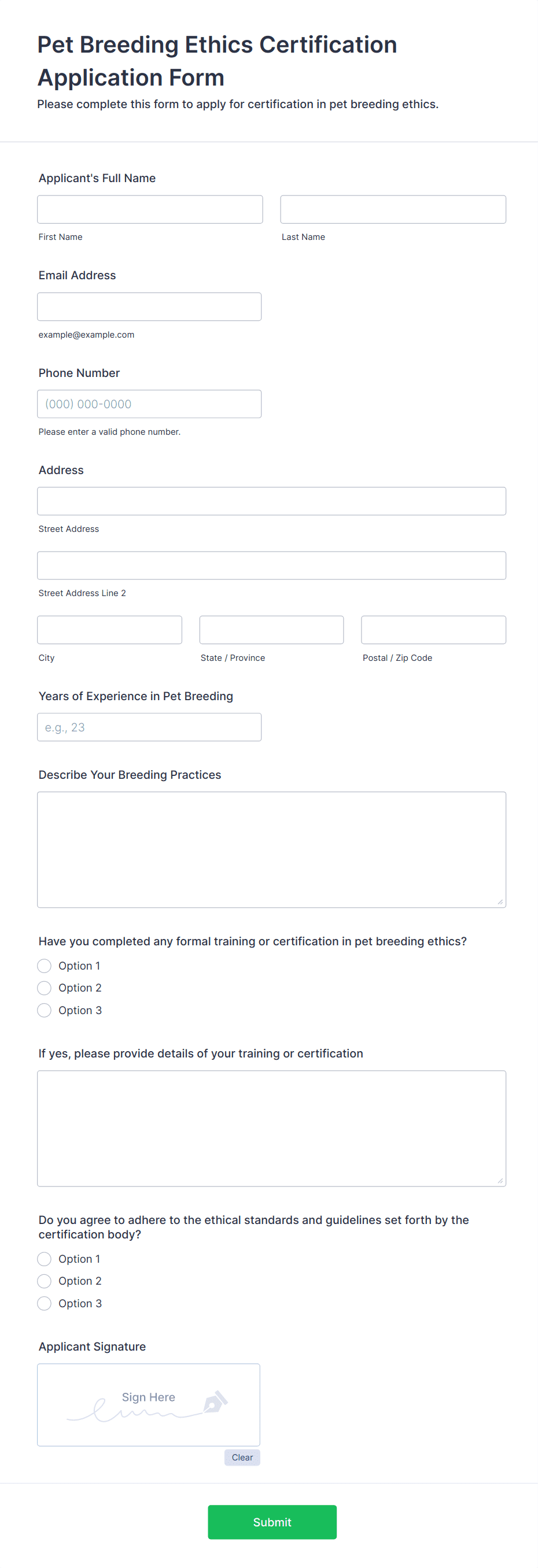Choose Option 3 for ethical standards agreement
Image resolution: width=538 pixels, height=1568 pixels.
click(45, 1303)
